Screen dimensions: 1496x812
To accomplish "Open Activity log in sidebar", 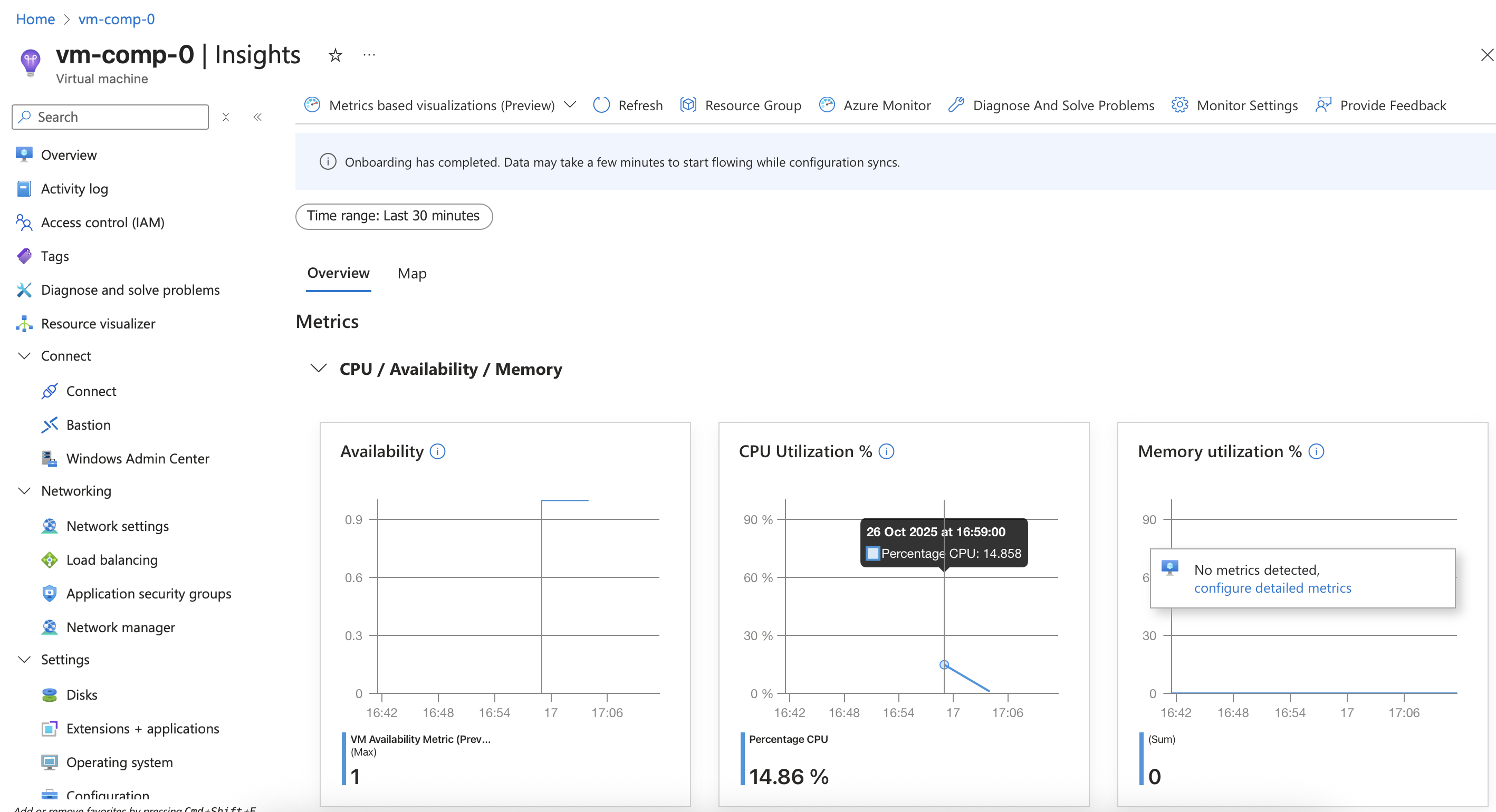I will (x=74, y=189).
